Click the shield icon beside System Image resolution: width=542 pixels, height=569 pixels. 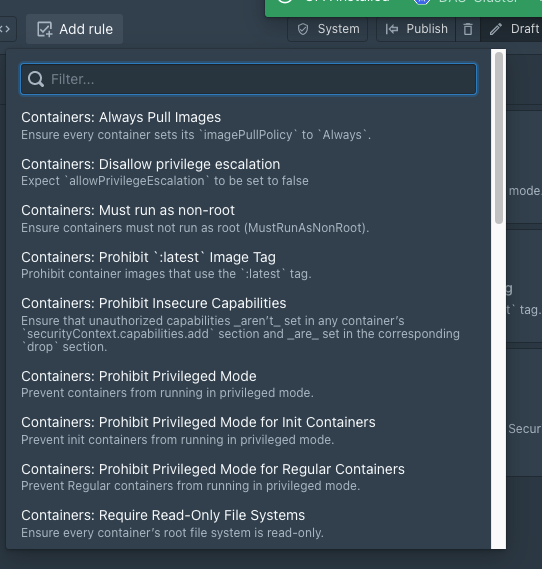tap(303, 29)
